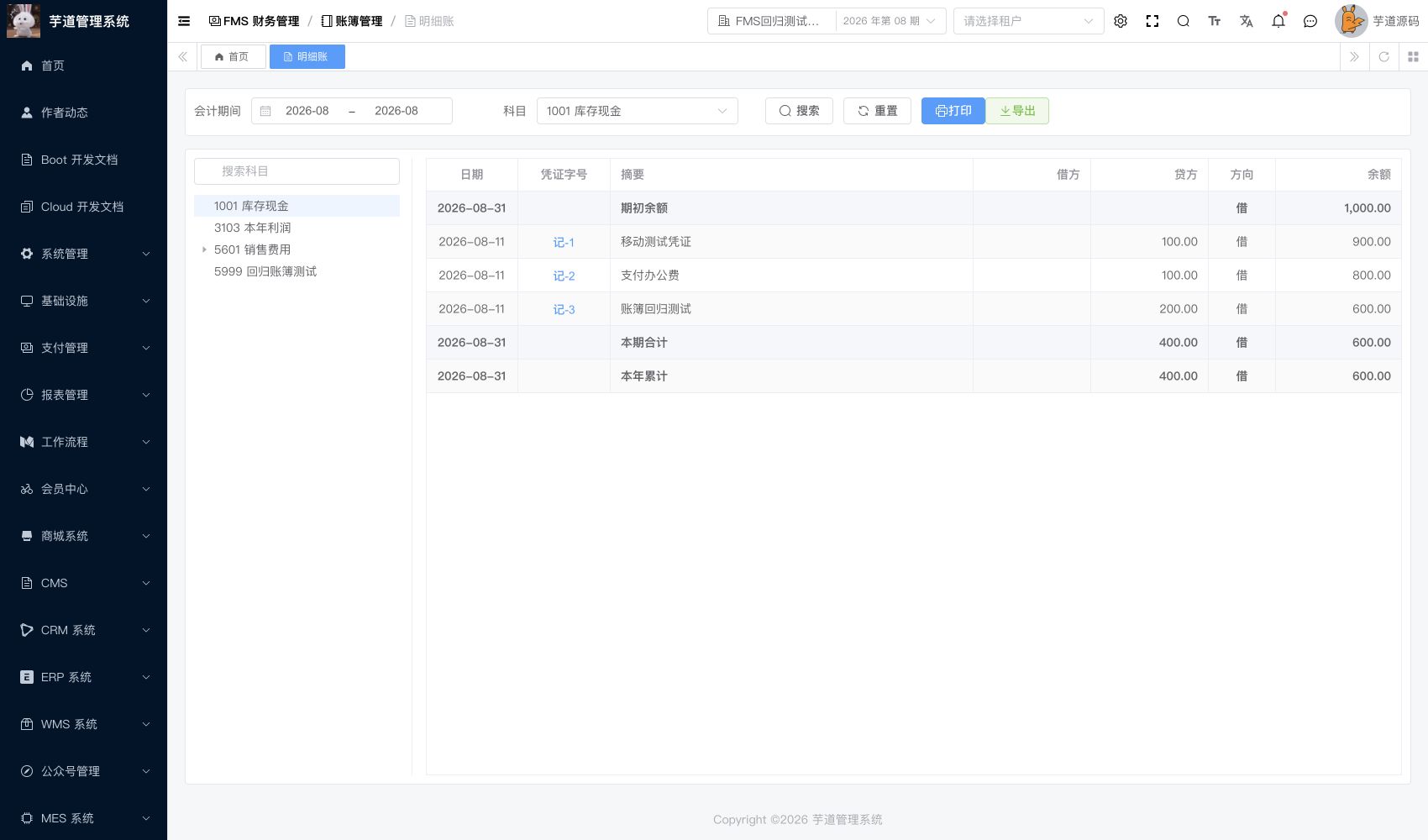Open the 科目 1001 库存现金 dropdown
The width and height of the screenshot is (1428, 840).
point(638,111)
